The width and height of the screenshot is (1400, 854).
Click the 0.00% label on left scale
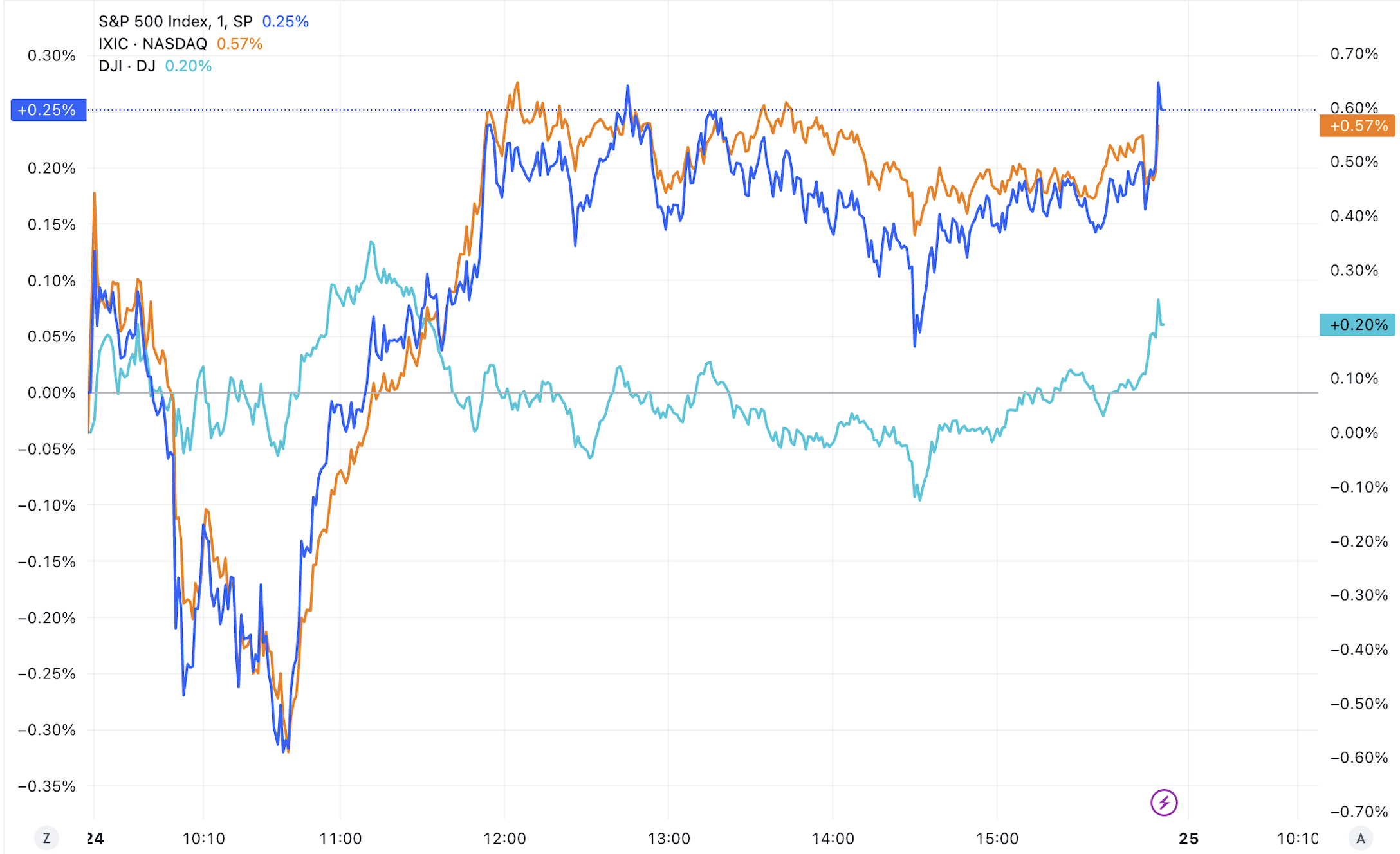coord(51,393)
